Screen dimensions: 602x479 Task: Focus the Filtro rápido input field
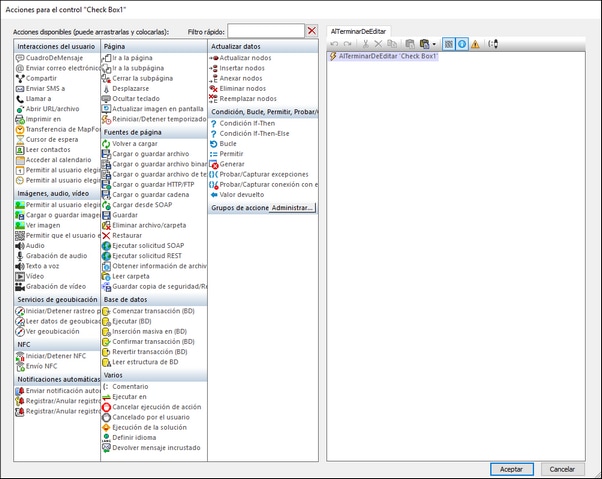[266, 31]
